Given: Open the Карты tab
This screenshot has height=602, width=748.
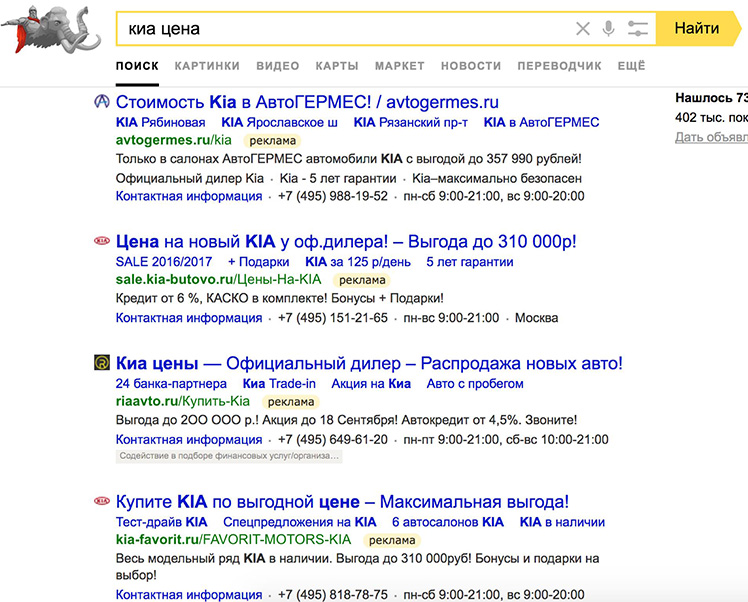Looking at the screenshot, I should click(x=337, y=66).
